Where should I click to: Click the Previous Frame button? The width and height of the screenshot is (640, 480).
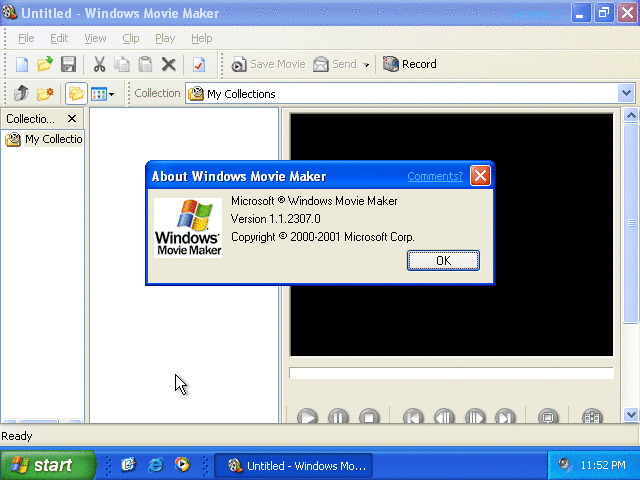[x=444, y=416]
